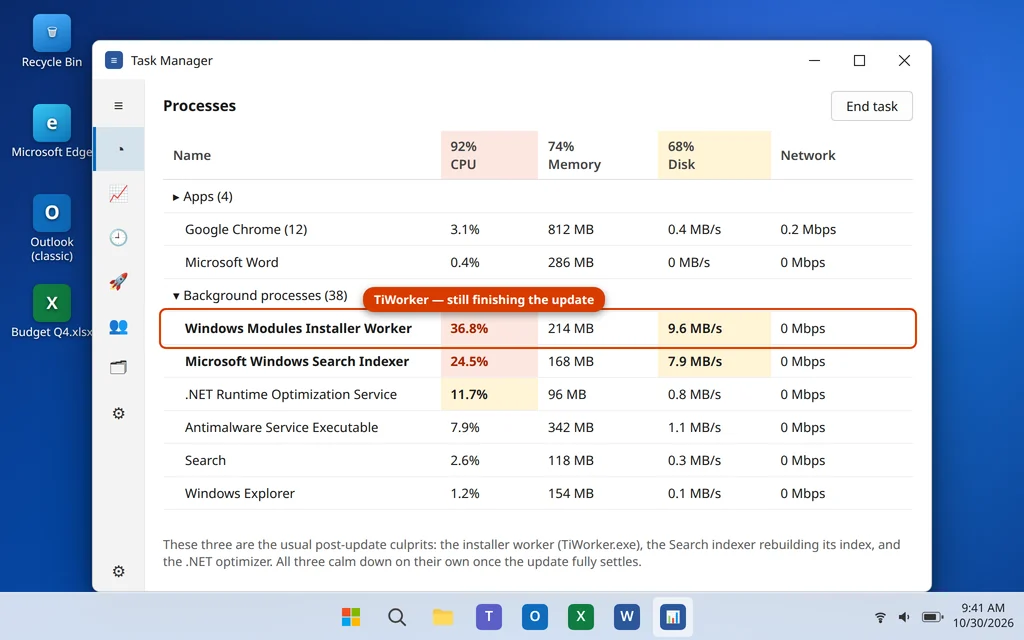Click the Processes page heading
The height and width of the screenshot is (640, 1024).
click(x=199, y=106)
